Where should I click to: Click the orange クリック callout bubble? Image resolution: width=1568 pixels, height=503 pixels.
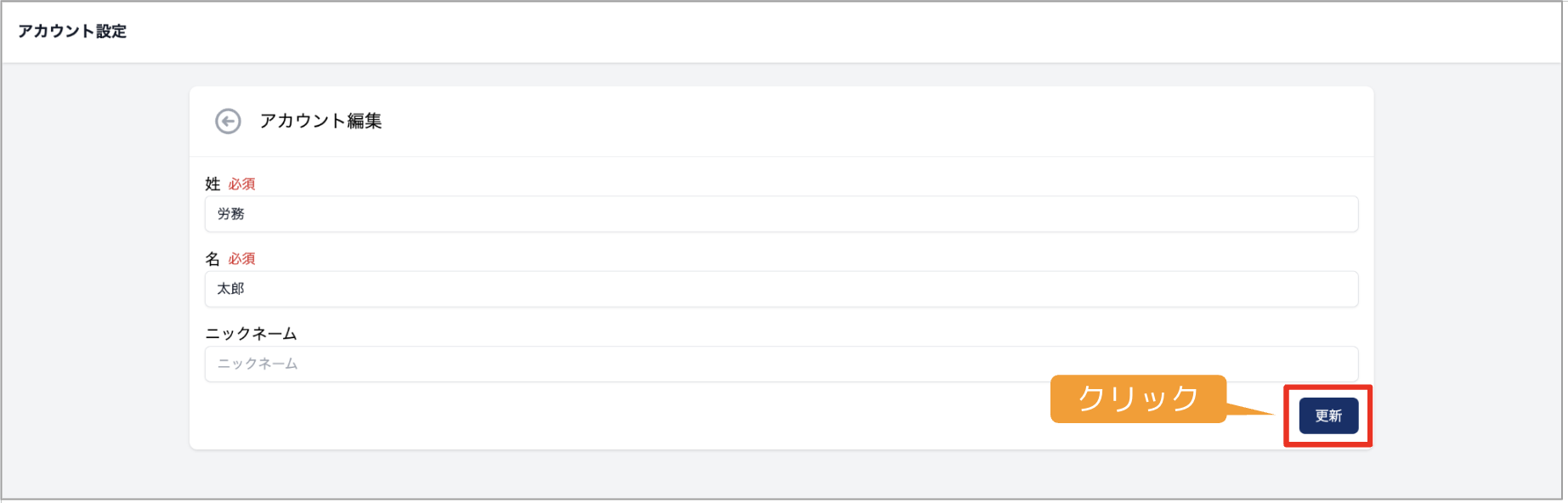tap(1138, 398)
